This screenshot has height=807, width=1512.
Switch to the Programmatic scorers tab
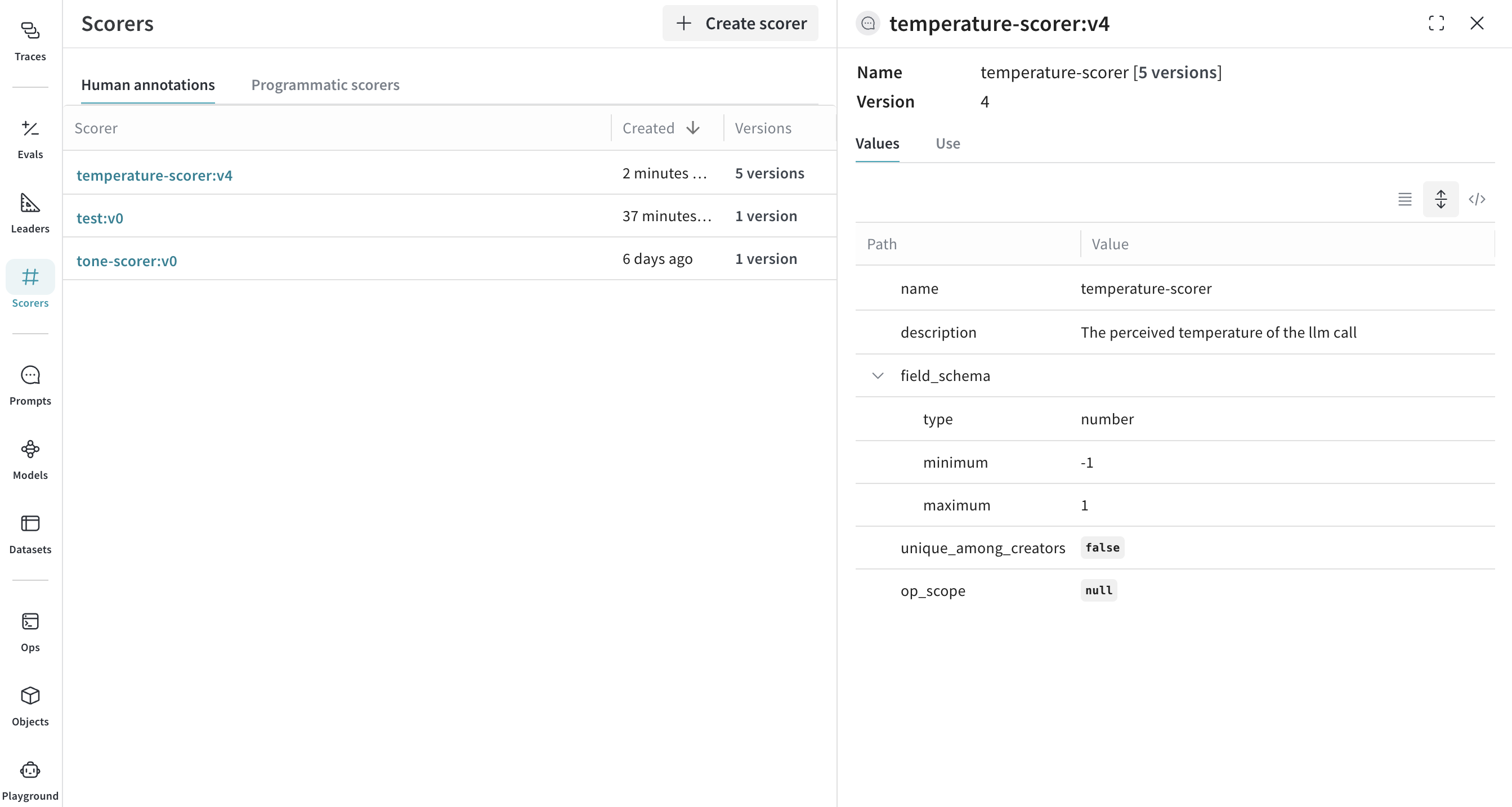coord(325,85)
